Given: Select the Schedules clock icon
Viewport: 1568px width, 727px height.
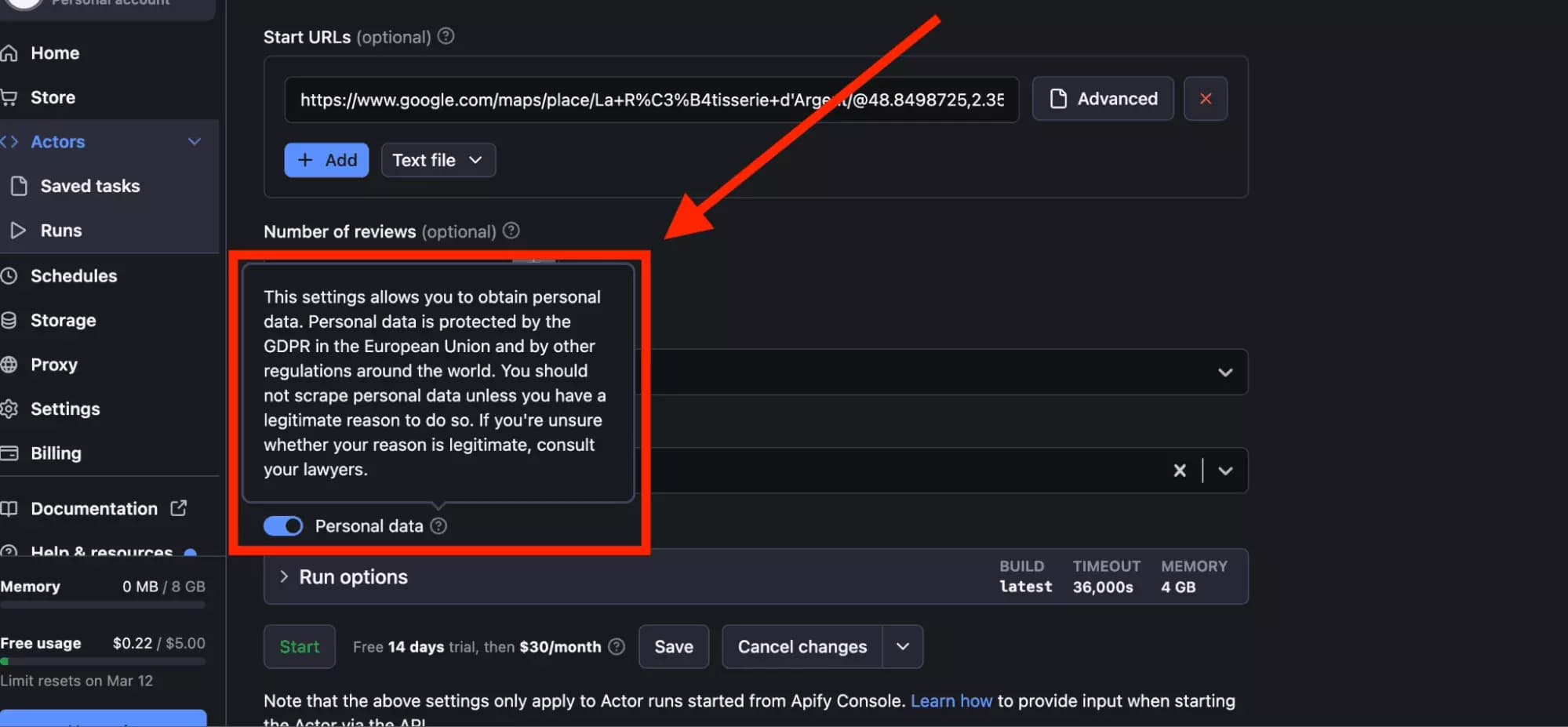Looking at the screenshot, I should [10, 275].
